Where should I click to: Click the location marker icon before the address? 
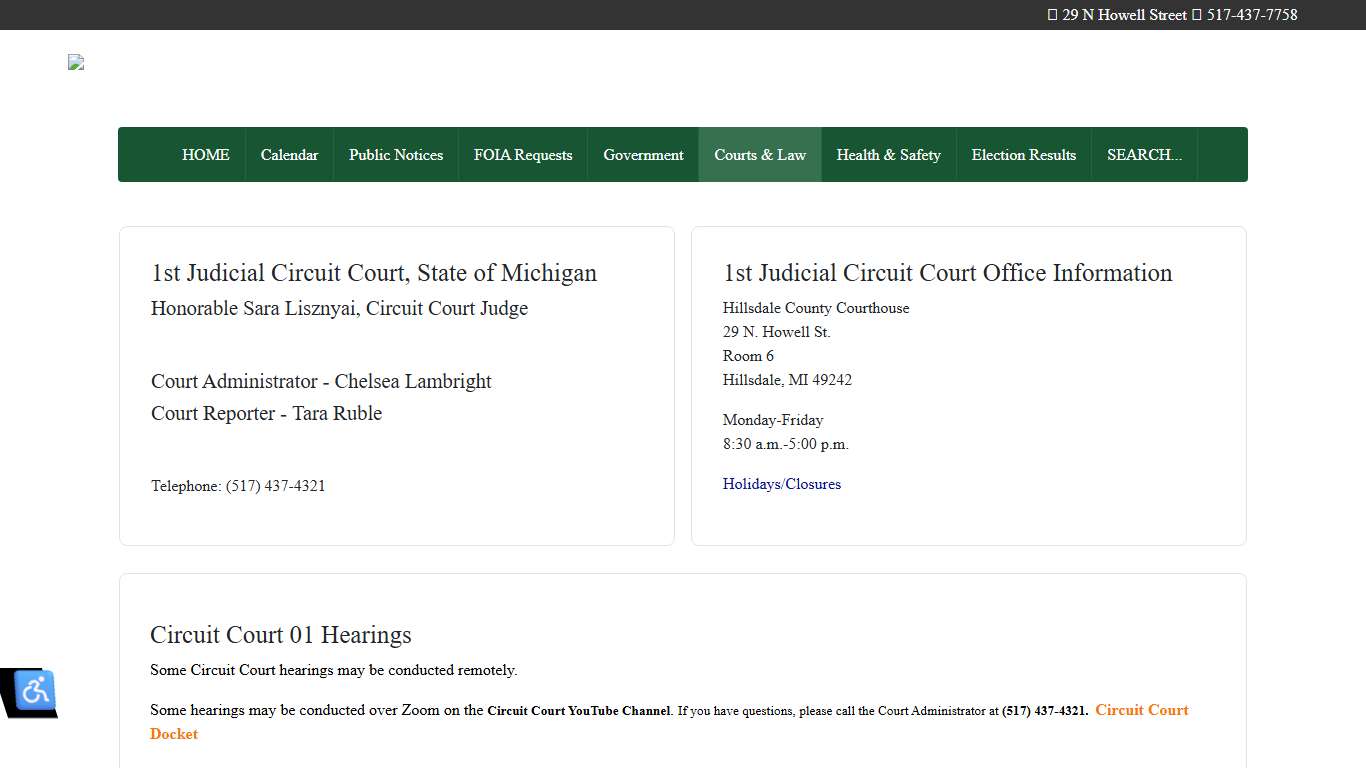(x=1052, y=15)
